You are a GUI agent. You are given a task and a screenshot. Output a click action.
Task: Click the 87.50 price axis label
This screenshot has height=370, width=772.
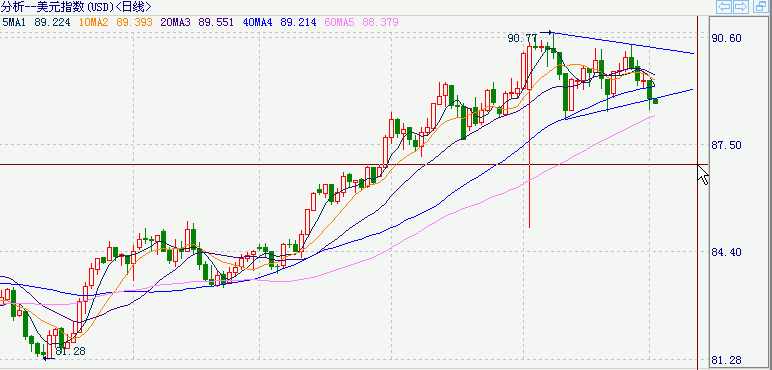727,146
